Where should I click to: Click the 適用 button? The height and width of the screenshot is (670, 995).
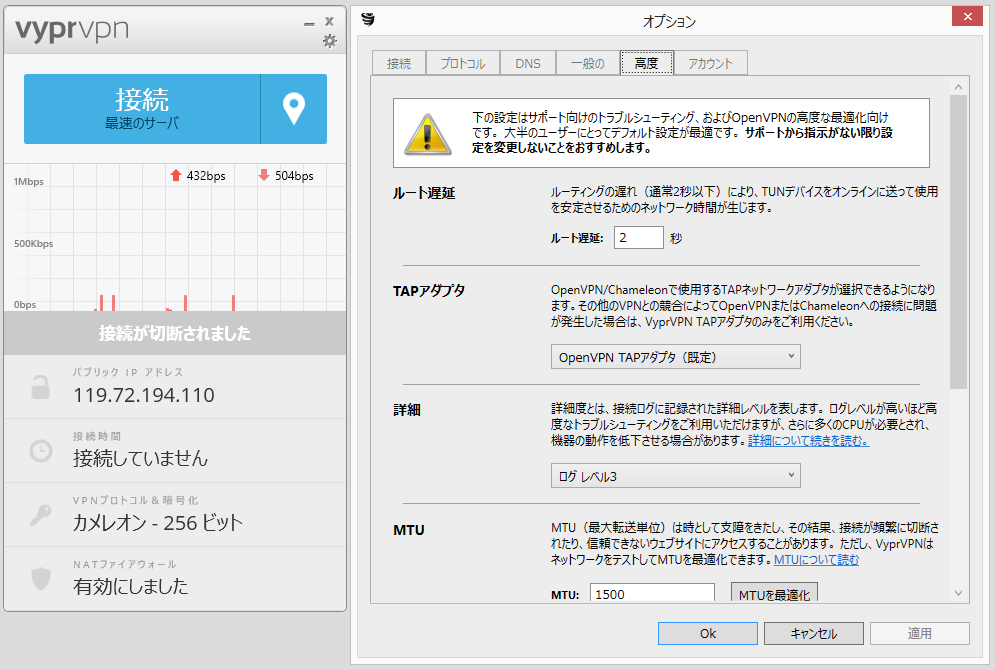coord(919,633)
